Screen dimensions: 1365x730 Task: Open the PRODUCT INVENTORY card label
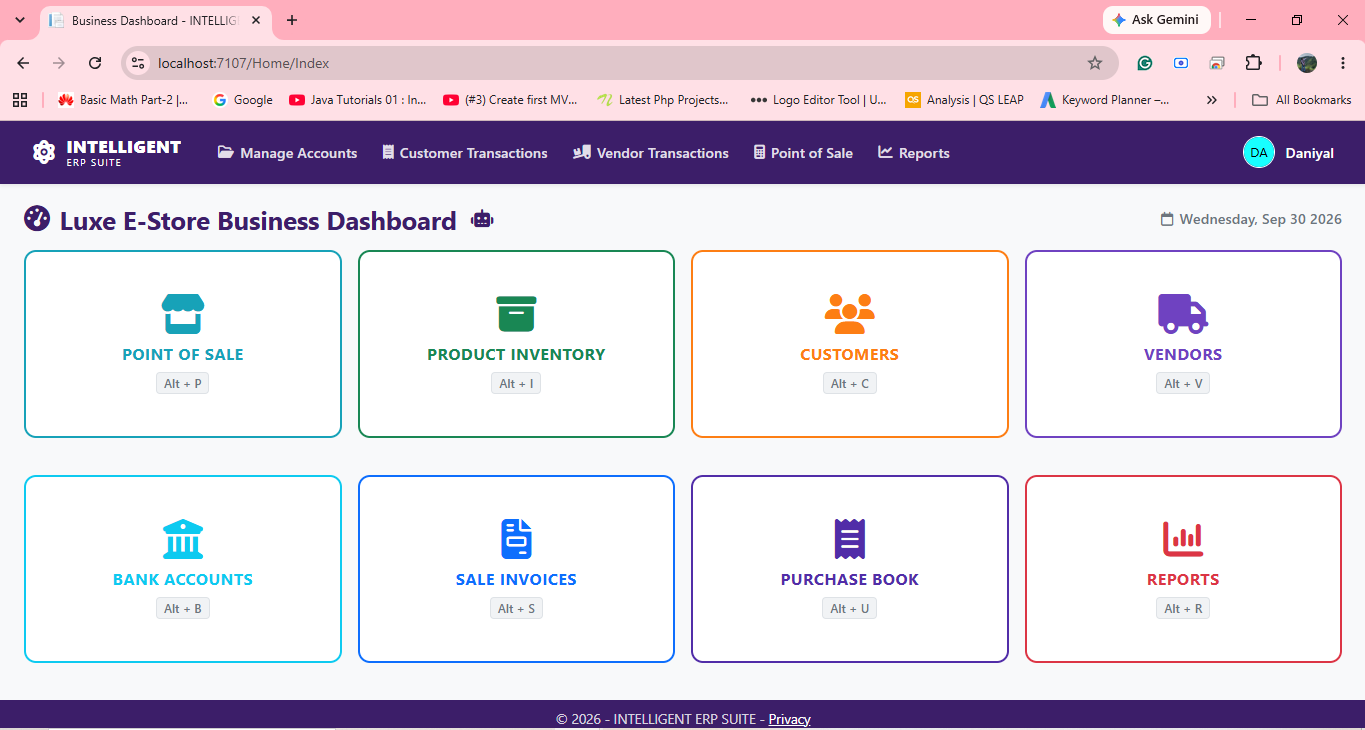[x=516, y=354]
